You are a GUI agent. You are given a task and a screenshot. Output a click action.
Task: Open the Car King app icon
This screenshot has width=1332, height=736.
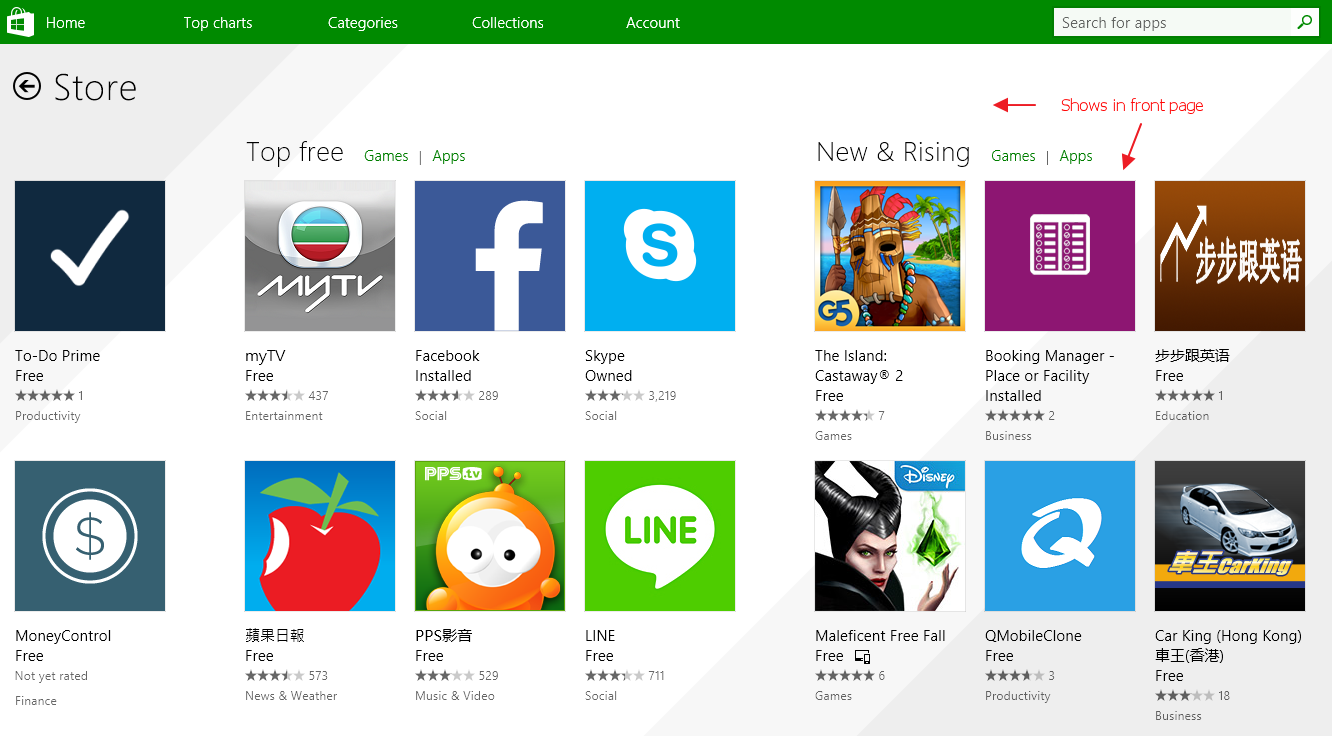click(x=1230, y=536)
